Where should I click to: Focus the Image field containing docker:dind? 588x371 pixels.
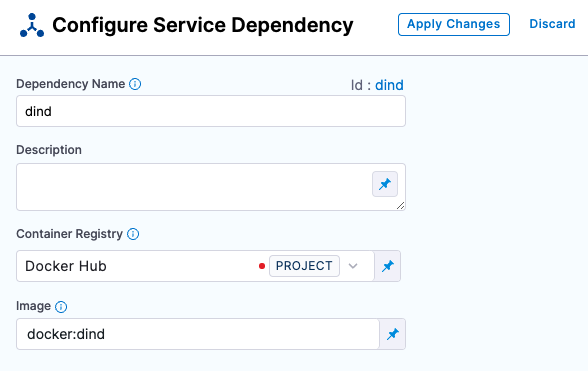pyautogui.click(x=198, y=334)
